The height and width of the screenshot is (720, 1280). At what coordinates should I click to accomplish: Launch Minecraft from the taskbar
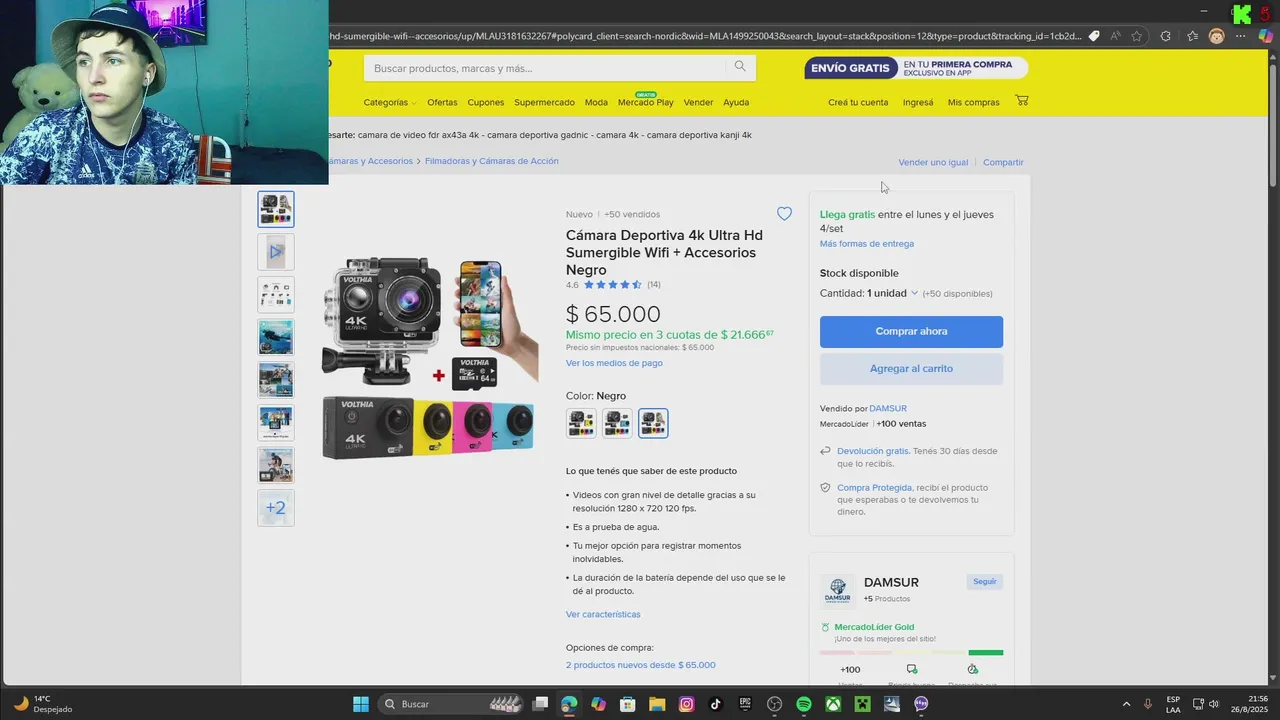(x=862, y=704)
